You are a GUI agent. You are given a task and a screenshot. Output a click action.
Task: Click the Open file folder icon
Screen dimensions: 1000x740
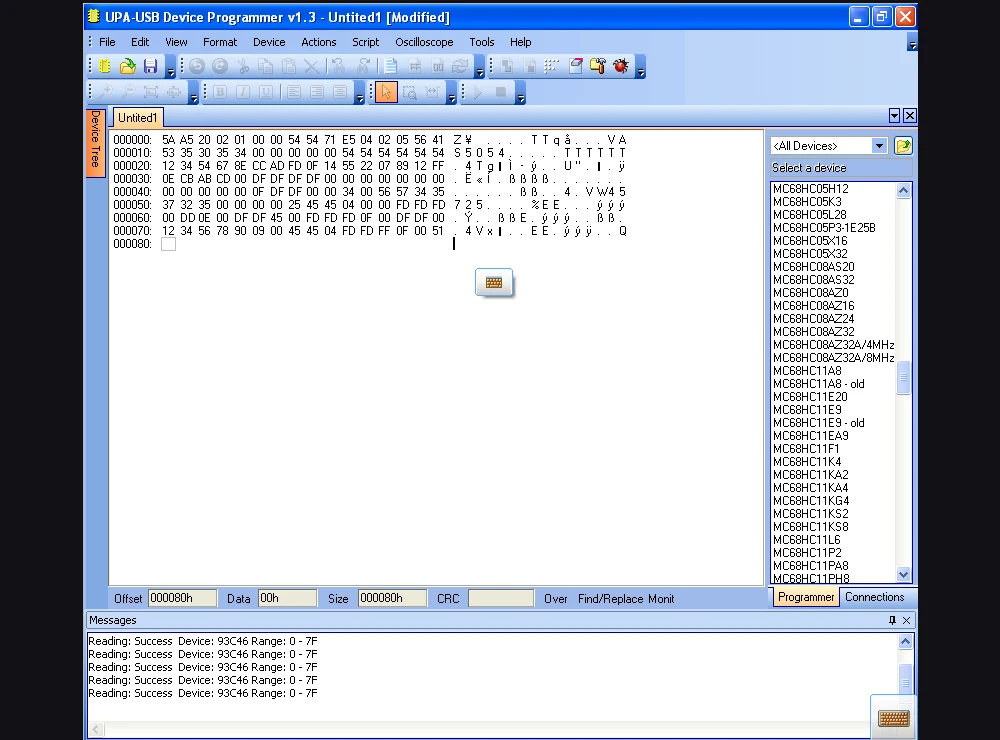[x=128, y=67]
